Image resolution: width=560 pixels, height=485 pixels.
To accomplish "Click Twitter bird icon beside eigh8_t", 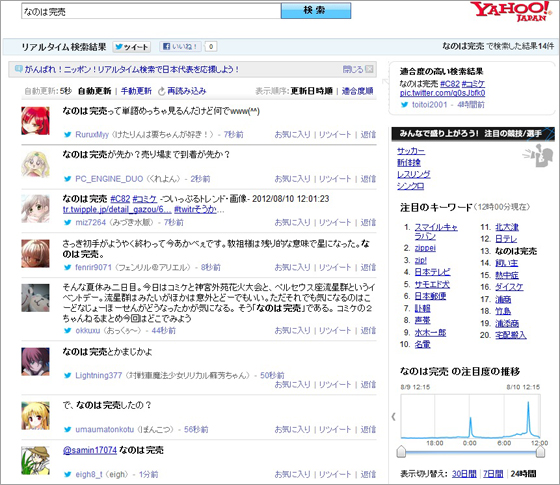I will click(x=68, y=475).
